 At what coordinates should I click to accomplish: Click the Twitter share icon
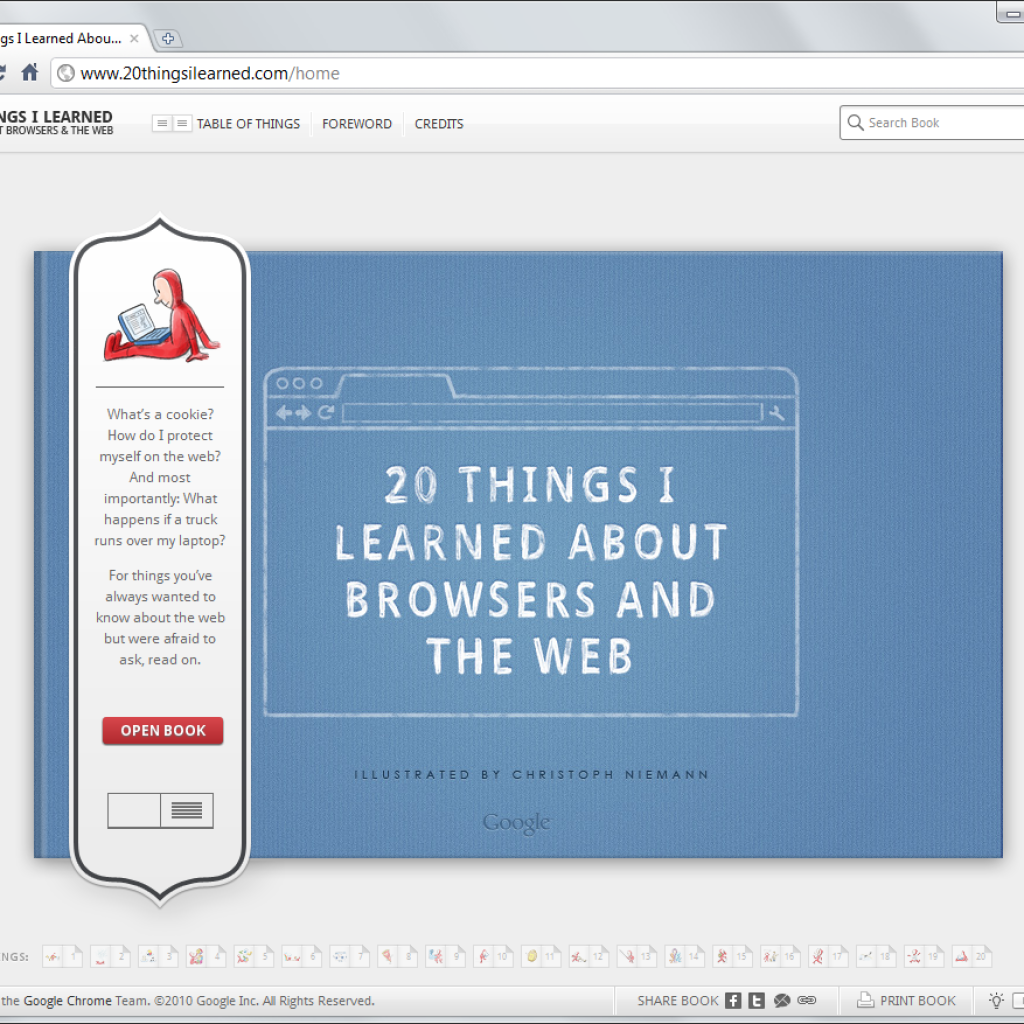click(757, 1000)
